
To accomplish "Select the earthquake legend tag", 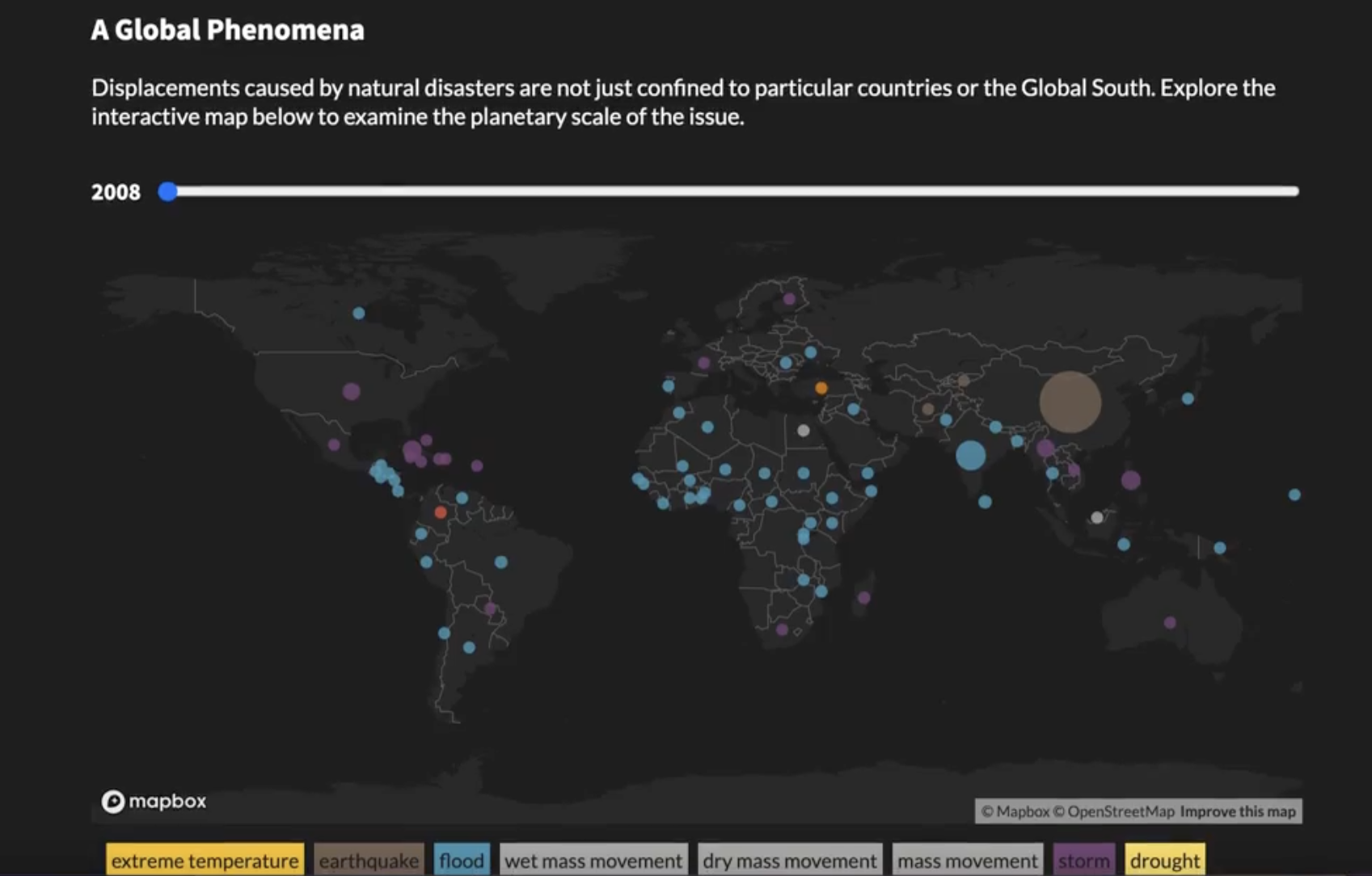I will (369, 860).
